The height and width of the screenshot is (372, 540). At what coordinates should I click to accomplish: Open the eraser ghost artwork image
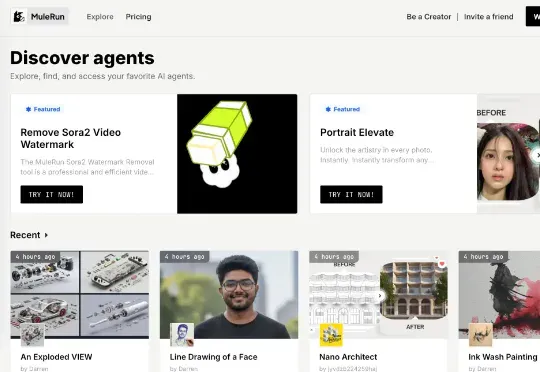click(237, 154)
